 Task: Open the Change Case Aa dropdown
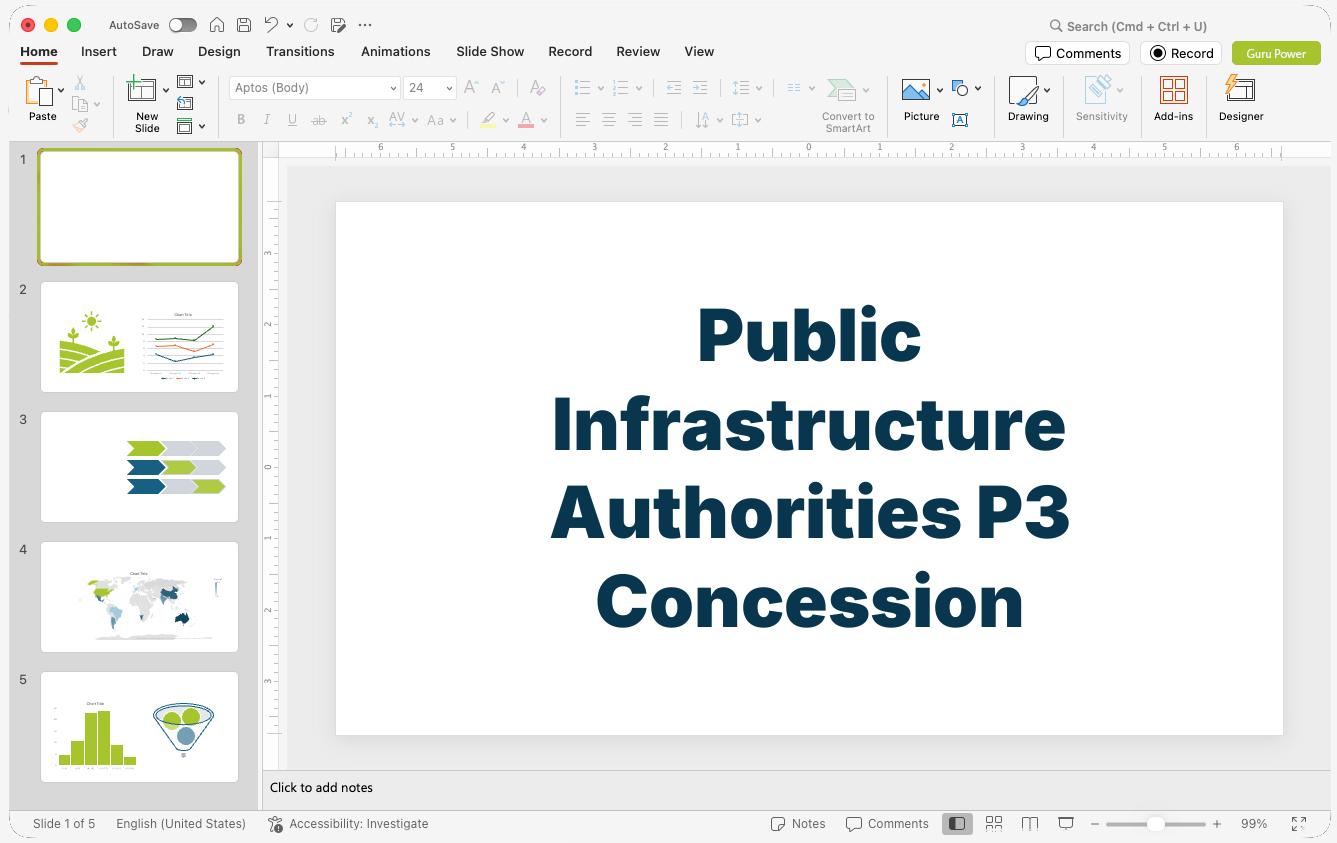click(x=441, y=120)
